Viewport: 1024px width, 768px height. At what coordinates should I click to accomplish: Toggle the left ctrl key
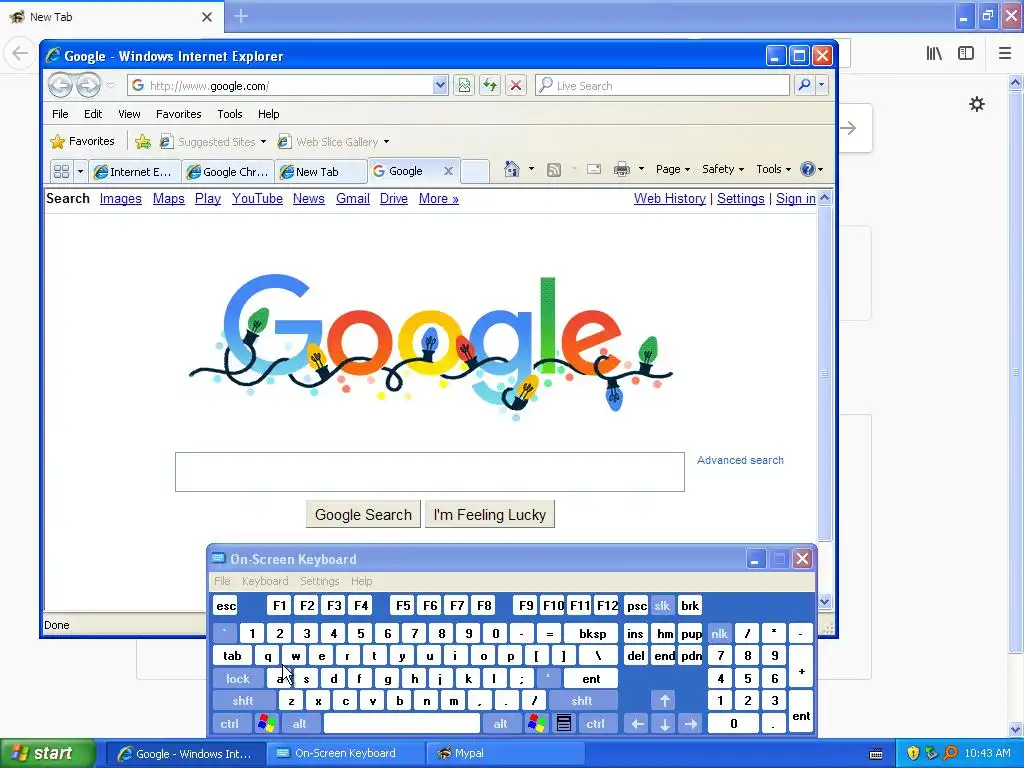tap(229, 724)
